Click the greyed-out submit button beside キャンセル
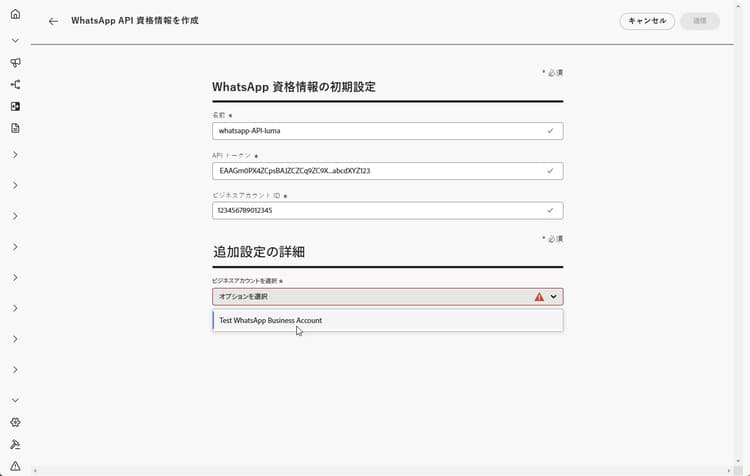 coord(700,21)
